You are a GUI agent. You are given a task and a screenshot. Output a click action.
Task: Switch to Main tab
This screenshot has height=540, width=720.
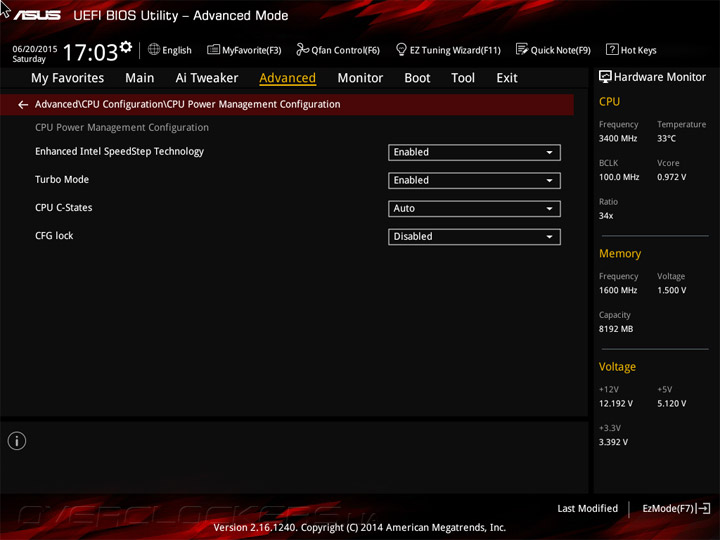pyautogui.click(x=140, y=78)
